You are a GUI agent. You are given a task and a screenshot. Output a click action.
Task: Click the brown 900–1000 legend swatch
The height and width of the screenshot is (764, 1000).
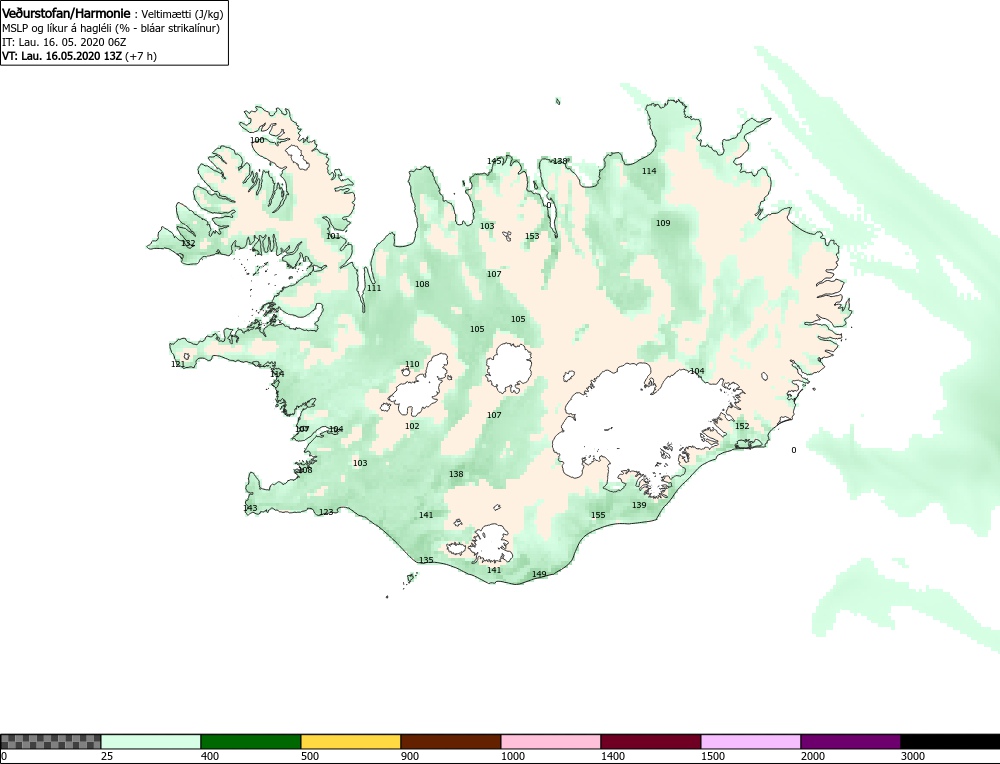pos(451,741)
